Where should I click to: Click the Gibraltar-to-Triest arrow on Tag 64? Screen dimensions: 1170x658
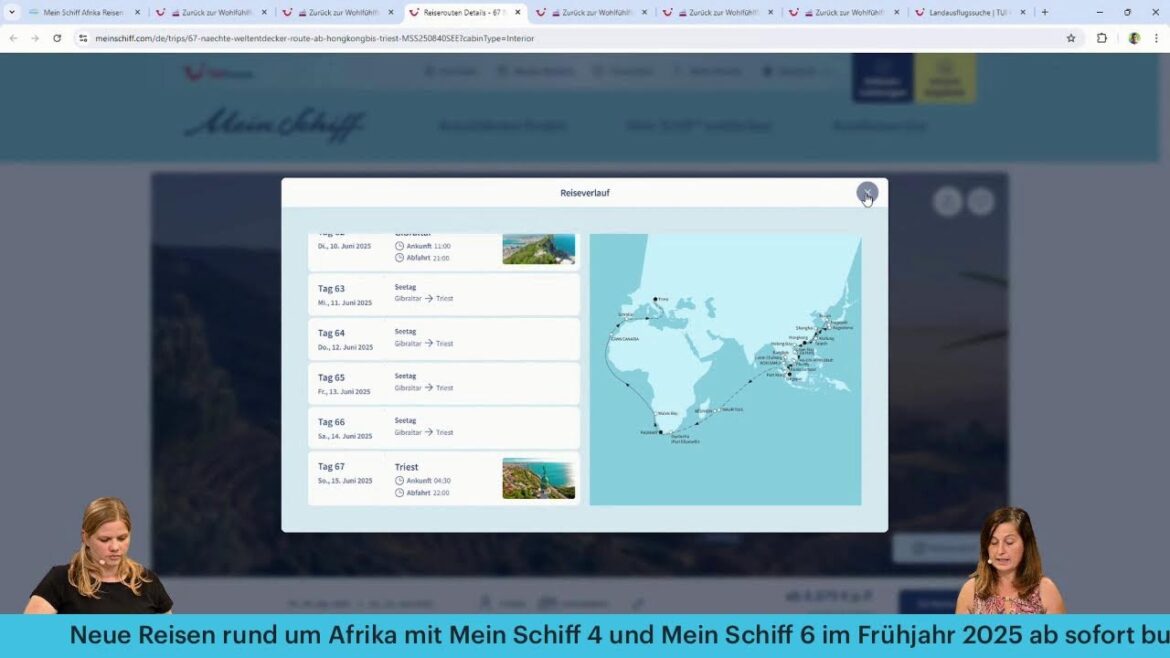pyautogui.click(x=430, y=343)
